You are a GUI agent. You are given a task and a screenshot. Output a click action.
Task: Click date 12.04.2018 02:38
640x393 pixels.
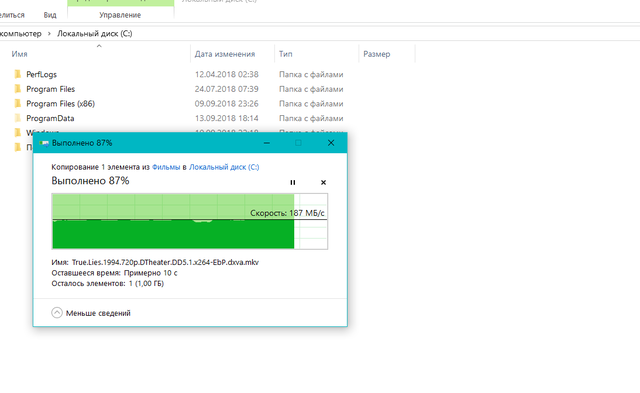(227, 74)
